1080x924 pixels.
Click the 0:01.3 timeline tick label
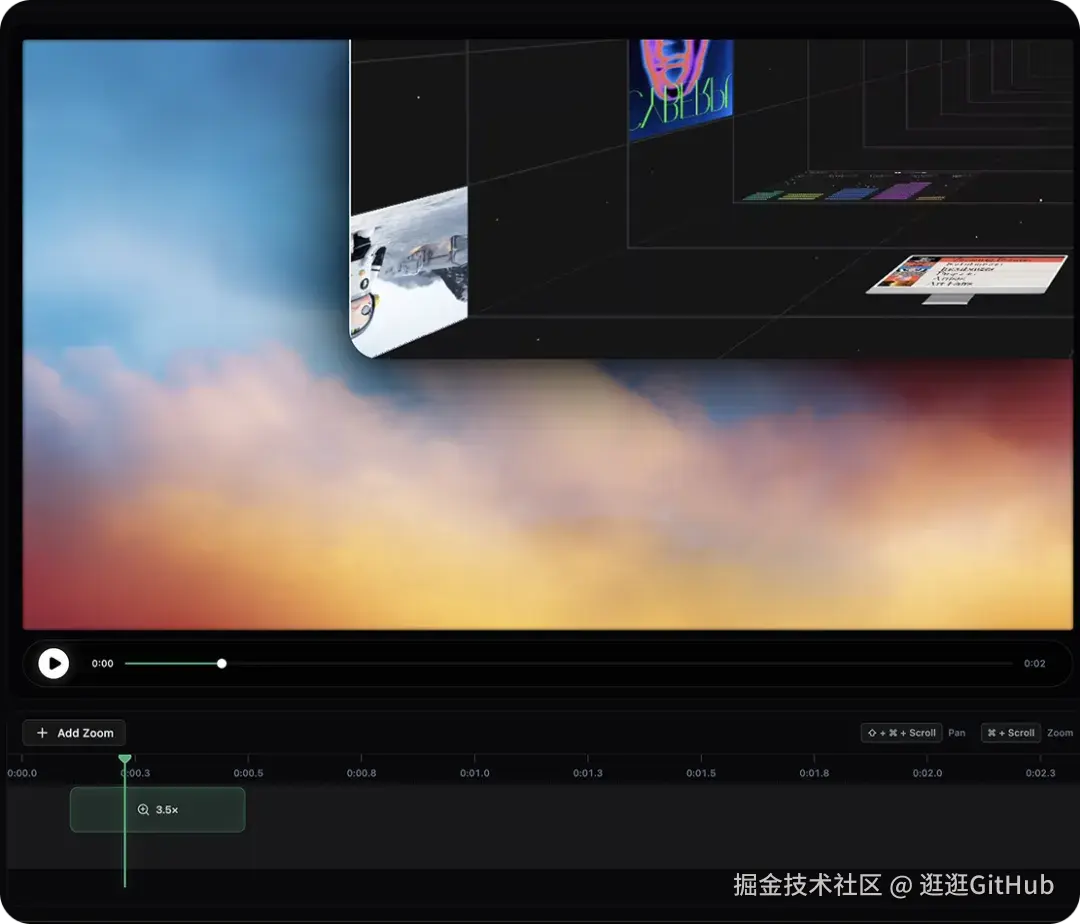coord(588,773)
